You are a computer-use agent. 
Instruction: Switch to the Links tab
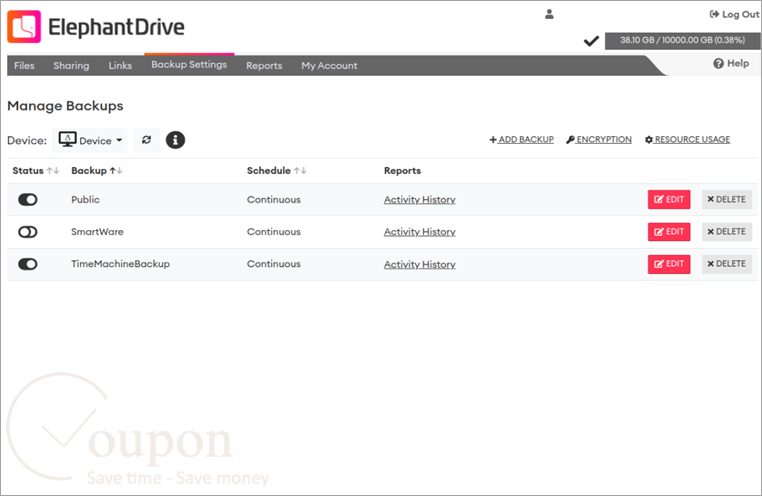click(120, 66)
